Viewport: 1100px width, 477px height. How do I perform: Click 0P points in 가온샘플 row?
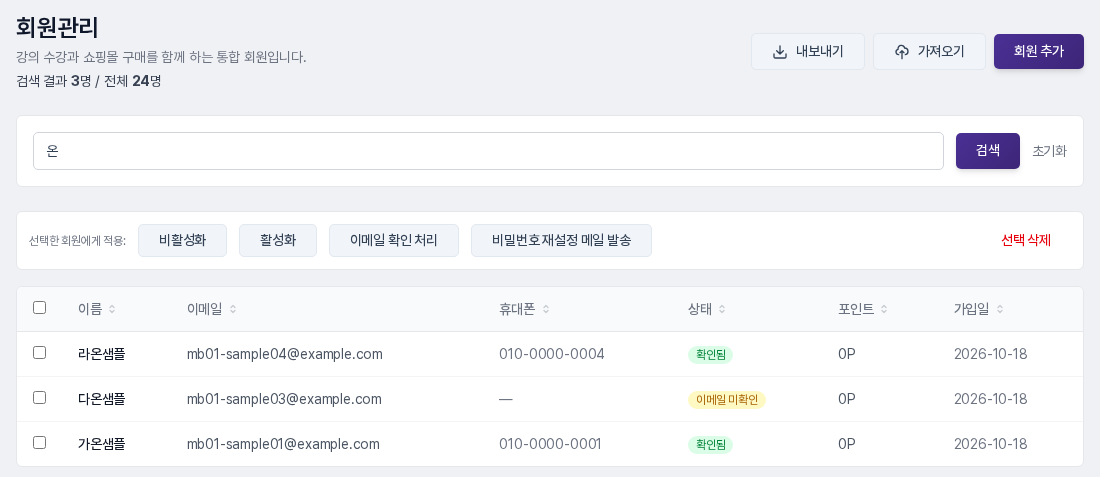[x=847, y=444]
